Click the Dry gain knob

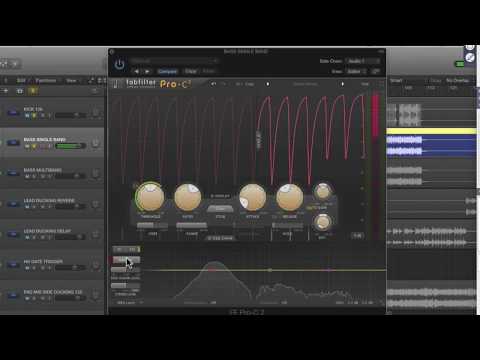(322, 222)
